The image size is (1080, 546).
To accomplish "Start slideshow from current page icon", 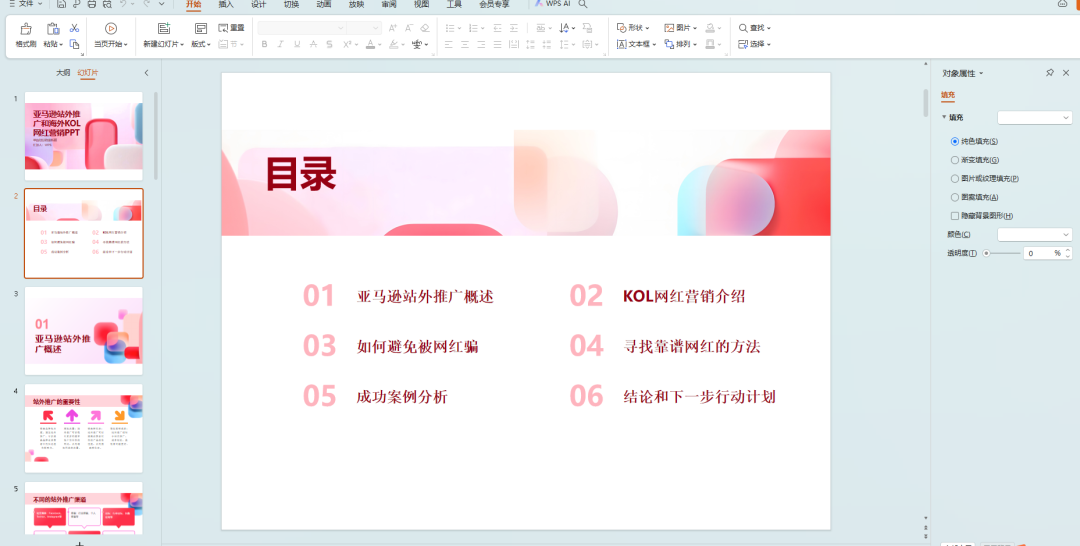I will click(x=110, y=28).
